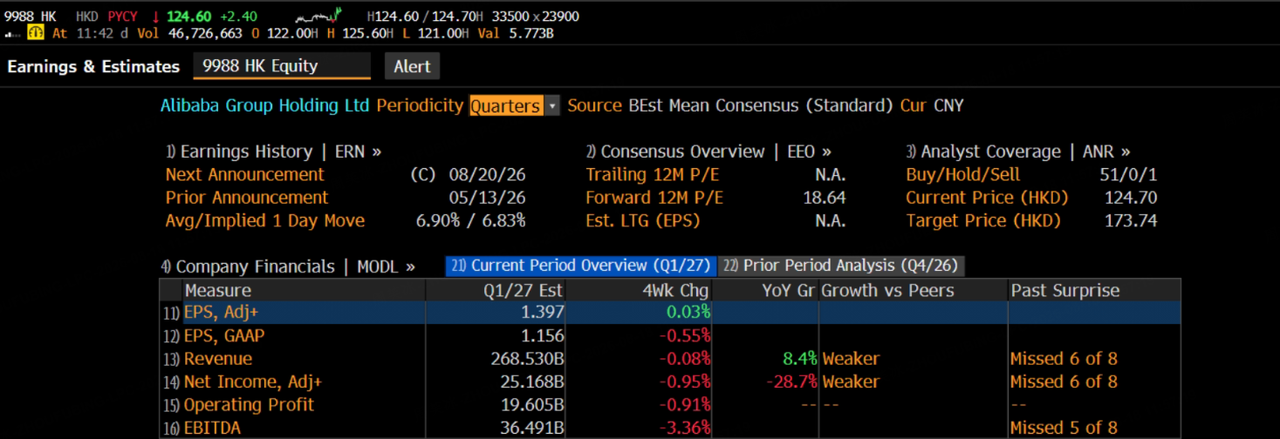Viewport: 1280px width, 439px height.
Task: Open Analyst Coverage ANR link
Action: coord(1018,152)
